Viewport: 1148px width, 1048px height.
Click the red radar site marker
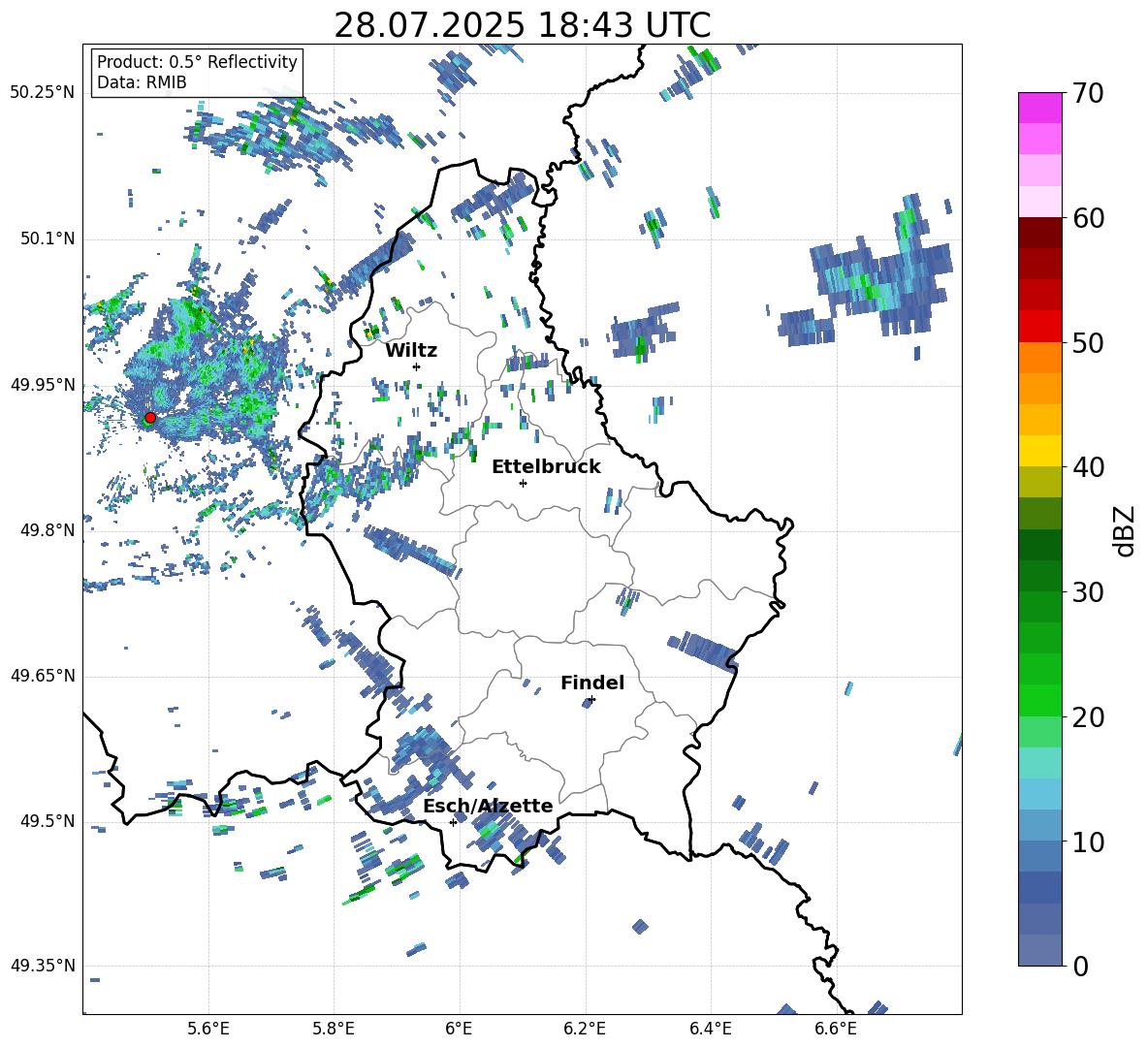(x=150, y=418)
